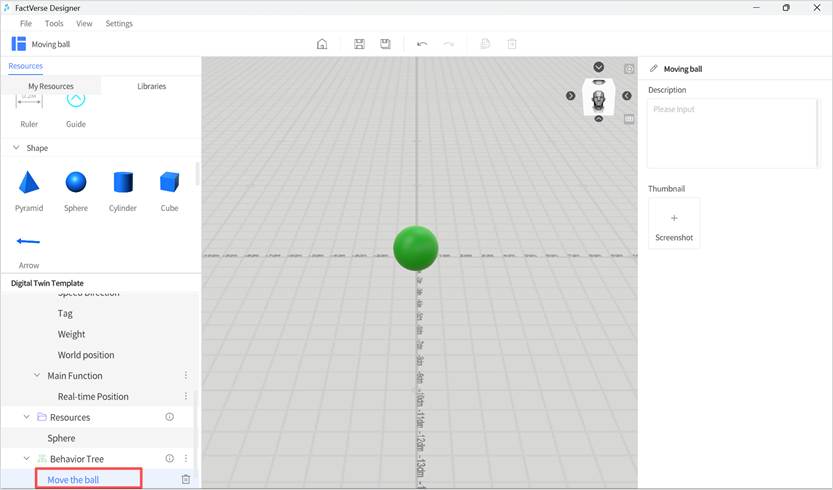This screenshot has width=833, height=490.
Task: Open the Settings menu
Action: pyautogui.click(x=119, y=23)
